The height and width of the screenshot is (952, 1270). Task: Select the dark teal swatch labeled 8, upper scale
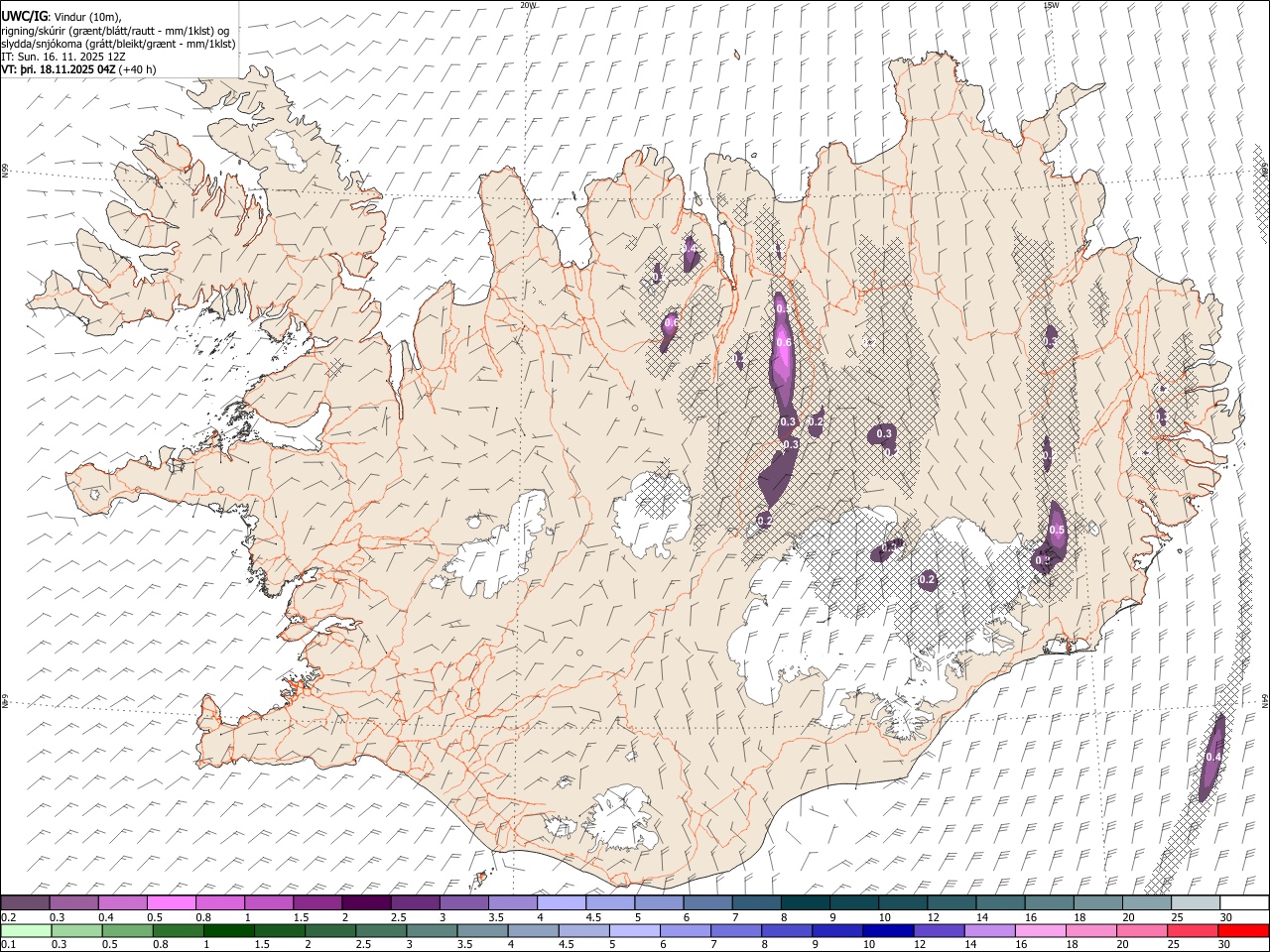tap(805, 902)
